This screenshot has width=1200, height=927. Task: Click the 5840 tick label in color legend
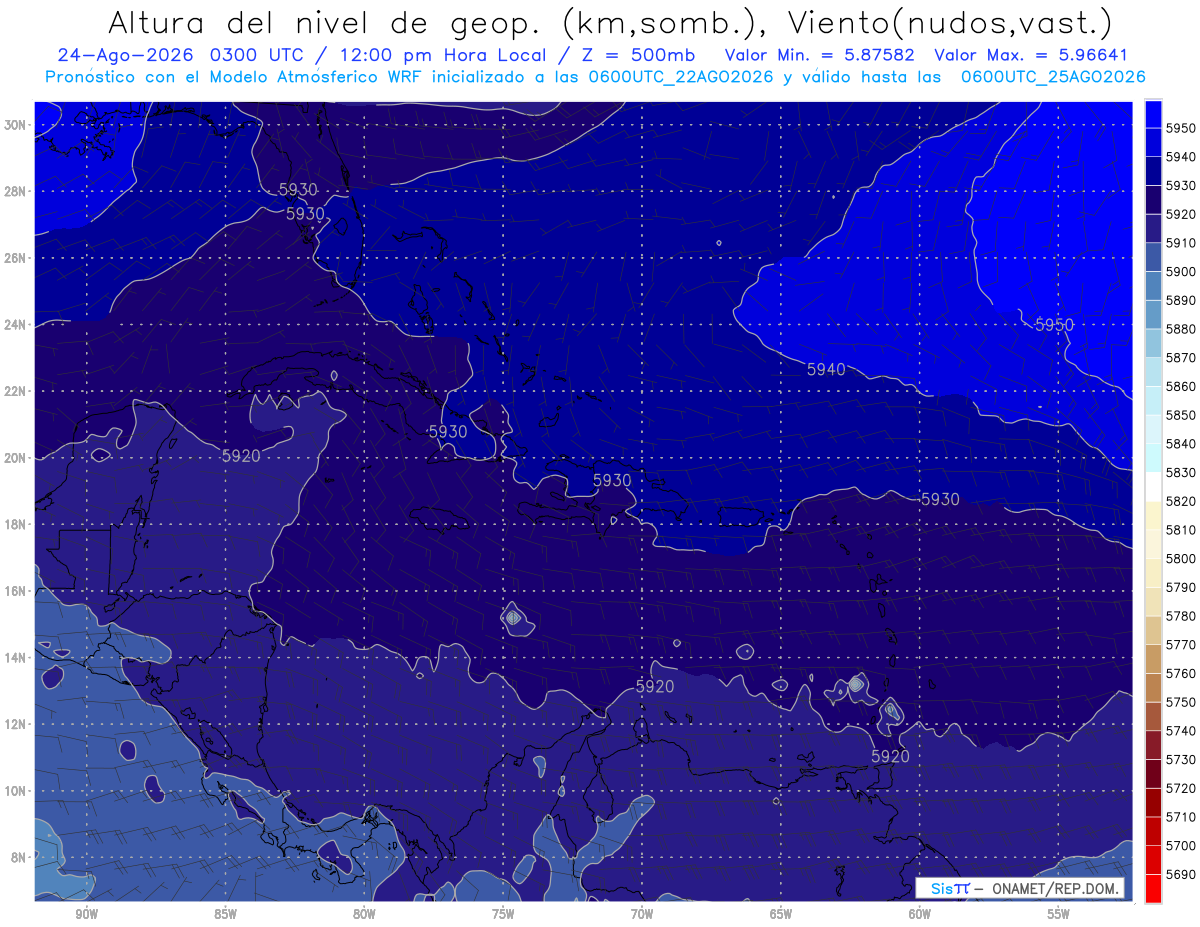click(1181, 444)
